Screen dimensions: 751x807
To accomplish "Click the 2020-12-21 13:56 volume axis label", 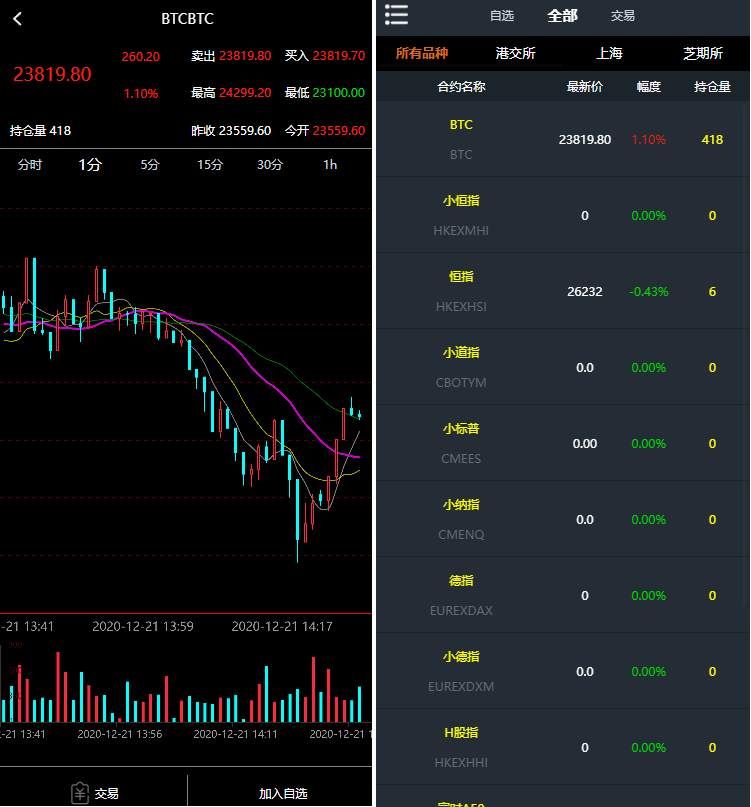I will click(119, 734).
